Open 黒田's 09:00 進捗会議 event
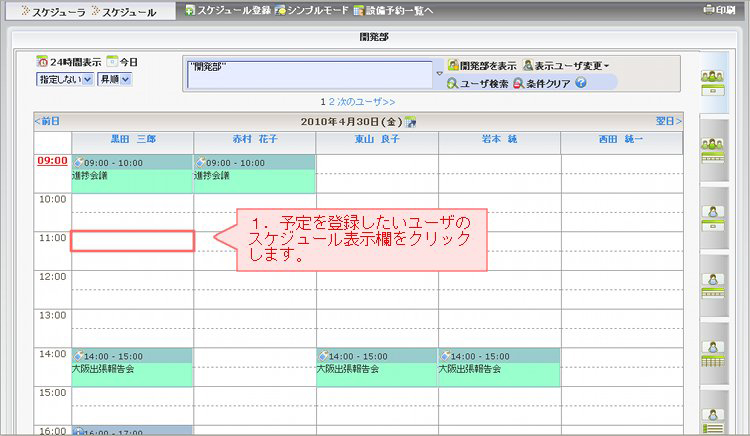Screen dimensions: 750x436 click(132, 174)
